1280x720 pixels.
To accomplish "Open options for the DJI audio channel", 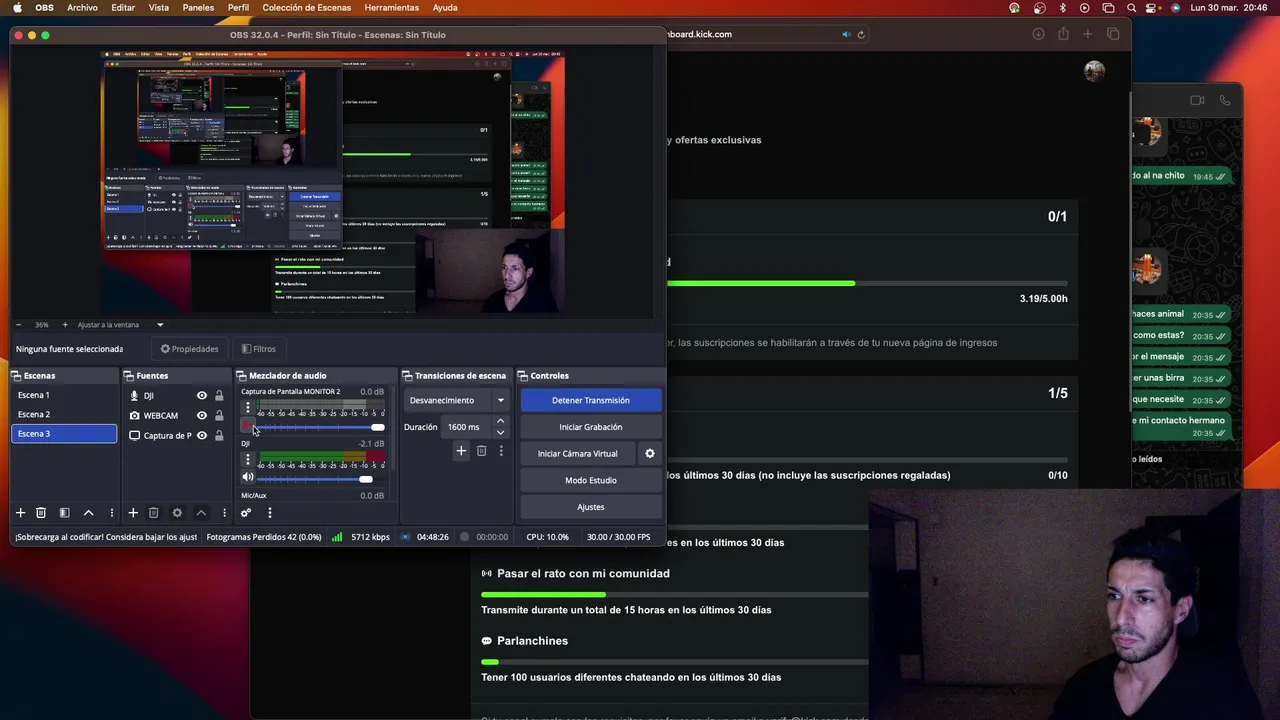I will coord(248,460).
